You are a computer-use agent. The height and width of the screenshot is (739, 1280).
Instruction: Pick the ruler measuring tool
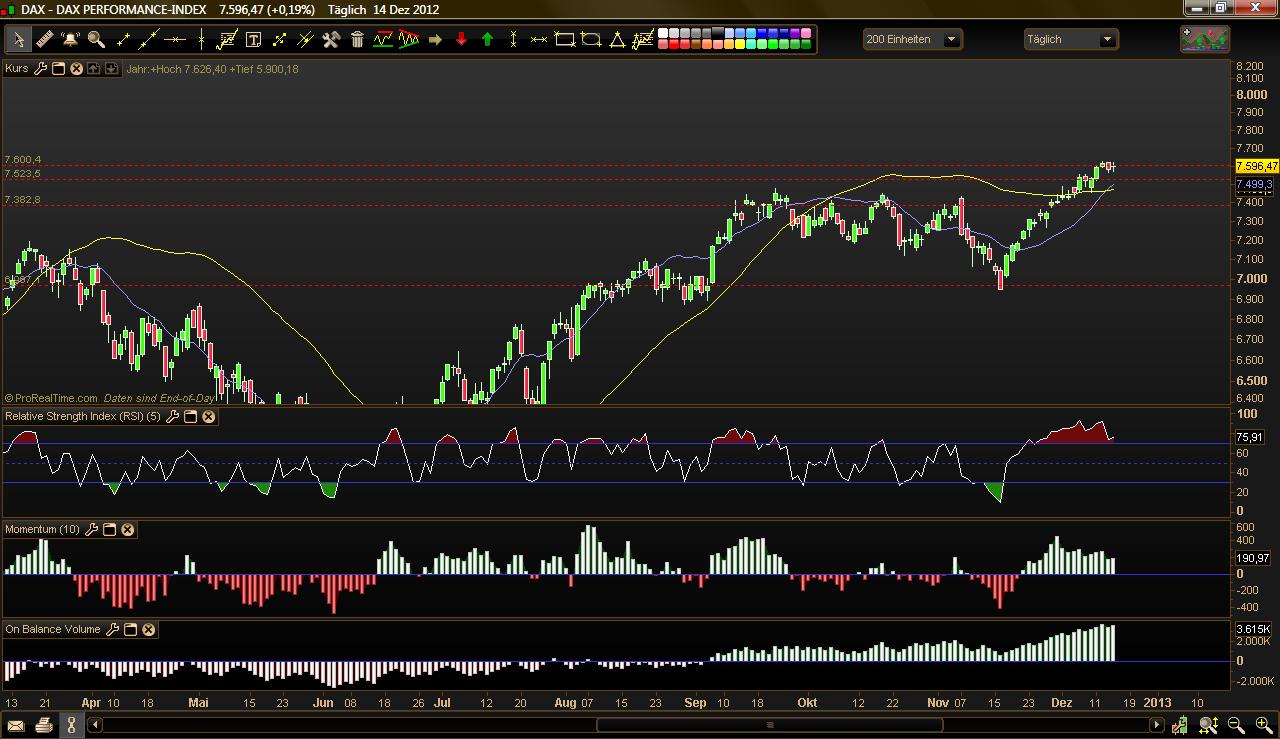pyautogui.click(x=44, y=40)
